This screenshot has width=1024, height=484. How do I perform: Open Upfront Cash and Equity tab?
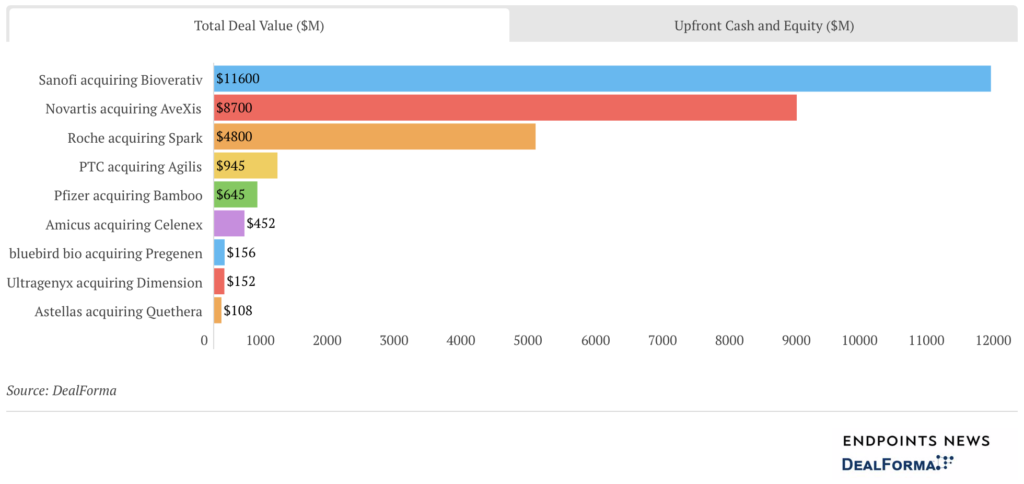click(763, 25)
